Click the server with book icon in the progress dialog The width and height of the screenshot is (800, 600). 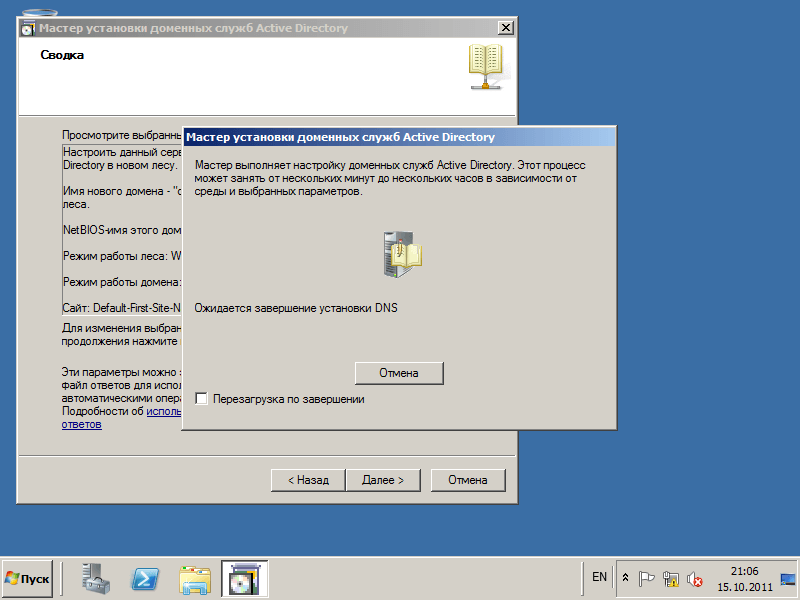tap(403, 254)
